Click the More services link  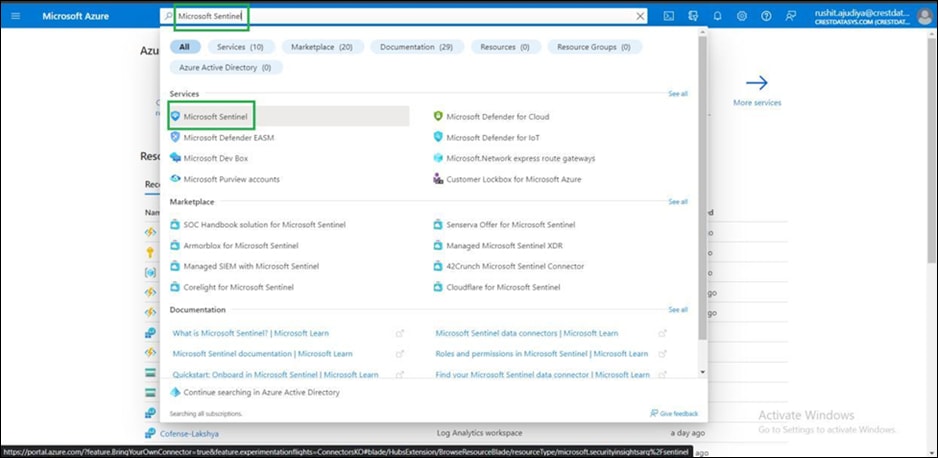(757, 103)
